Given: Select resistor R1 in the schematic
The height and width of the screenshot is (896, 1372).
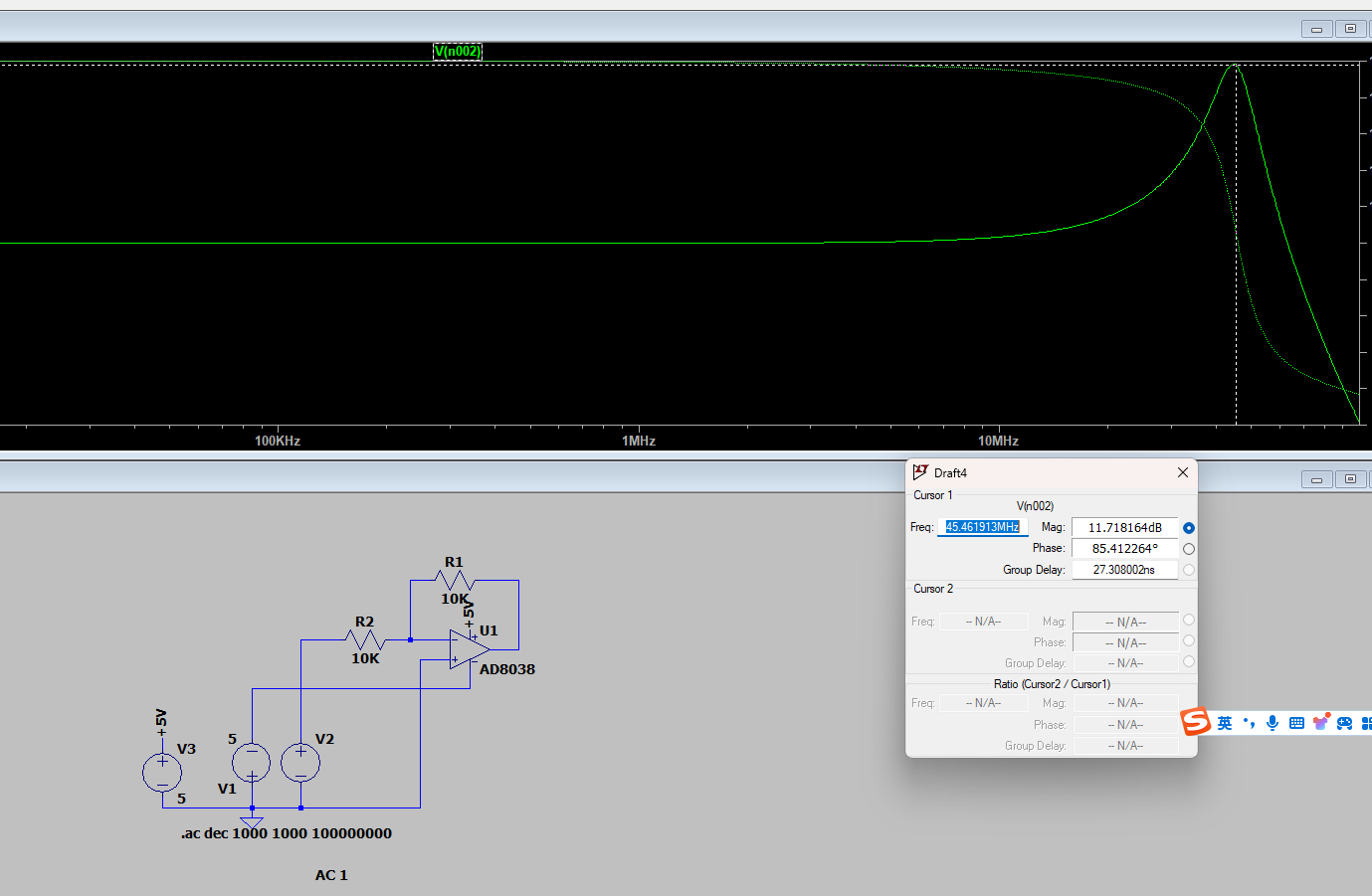Looking at the screenshot, I should click(x=455, y=579).
